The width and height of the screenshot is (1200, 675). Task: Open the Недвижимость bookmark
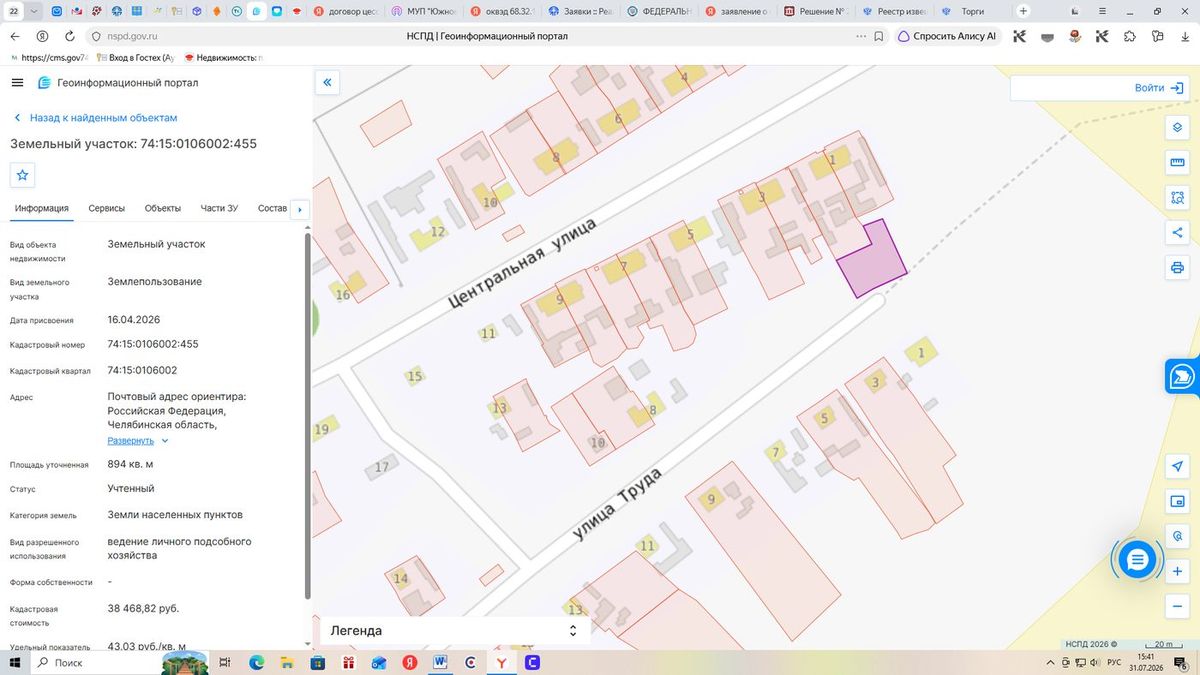(222, 58)
